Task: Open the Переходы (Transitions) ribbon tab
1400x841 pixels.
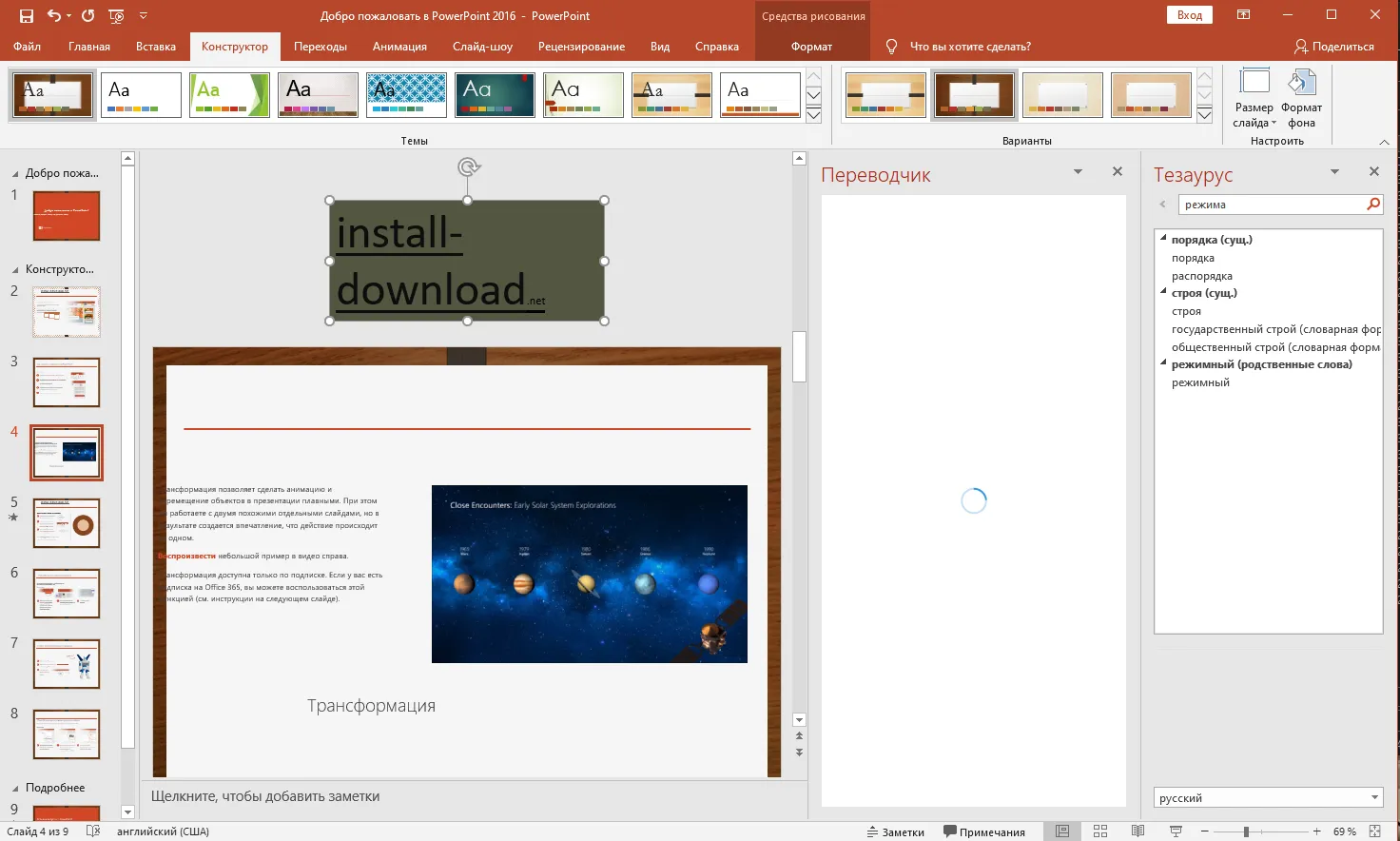Action: point(320,46)
